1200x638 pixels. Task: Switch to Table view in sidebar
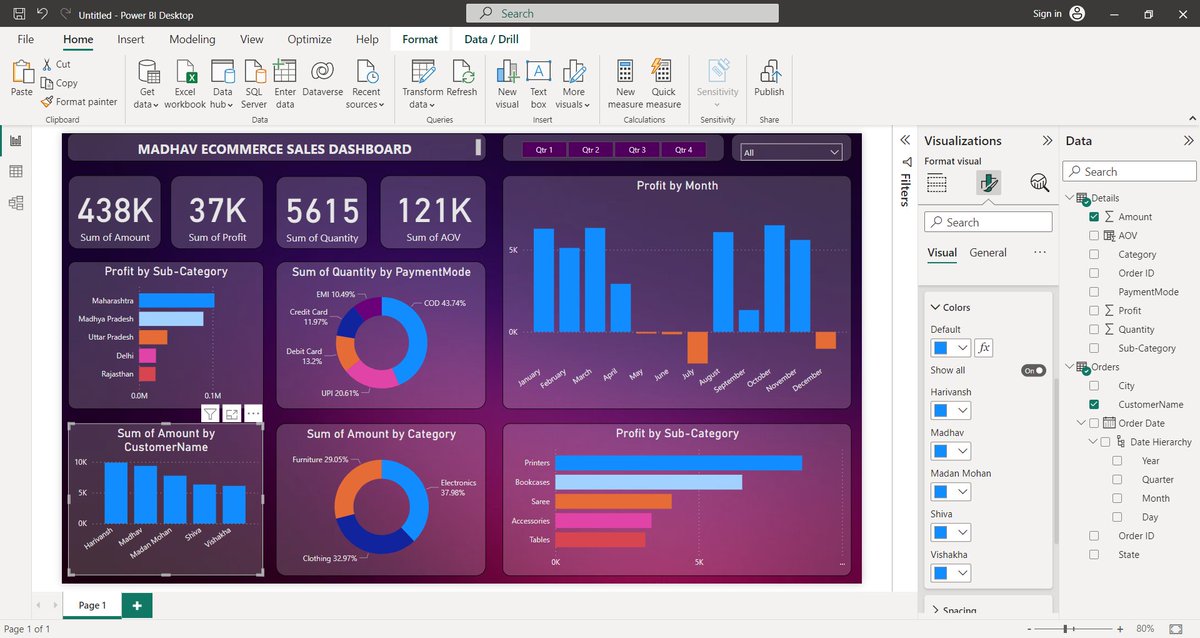[x=16, y=172]
